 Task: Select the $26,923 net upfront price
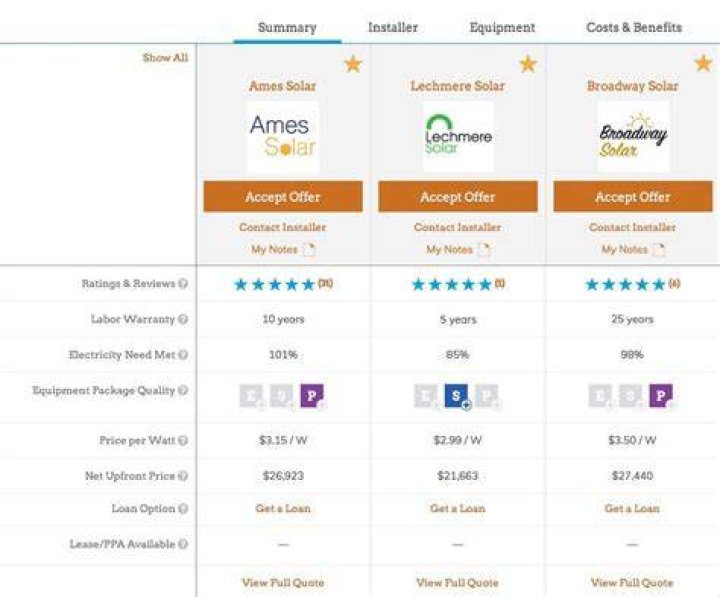283,476
